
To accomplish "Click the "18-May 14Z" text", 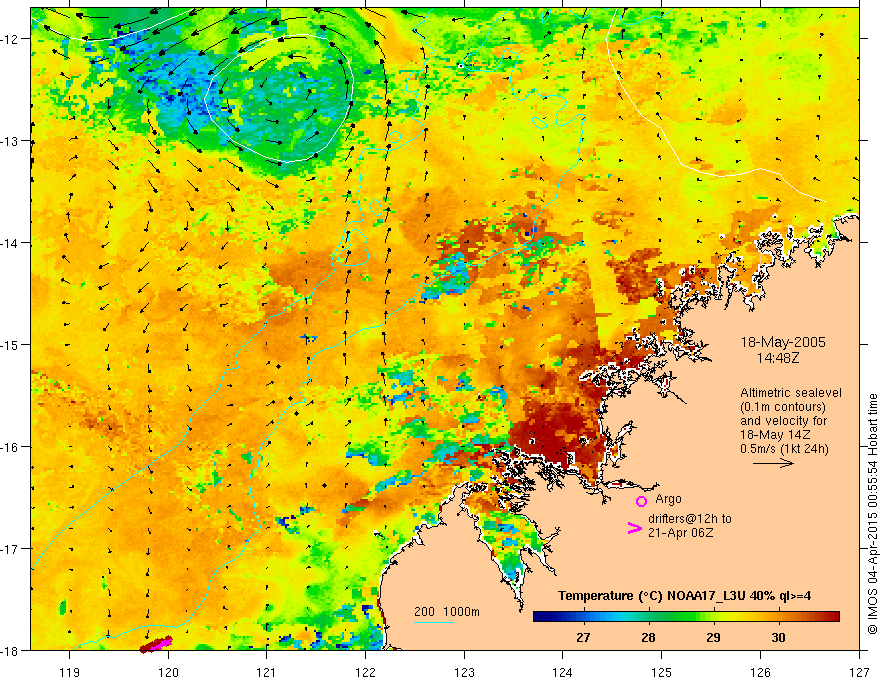I will point(775,435).
